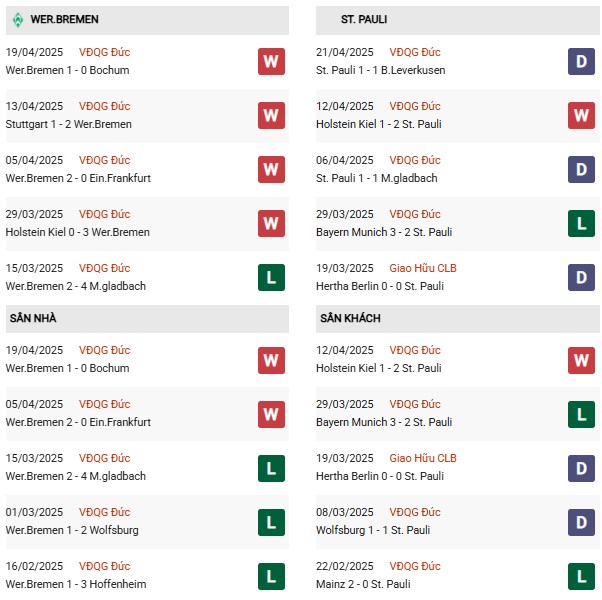Screen dimensions: 602x600
Task: Select the ST. PAULI section header
Action: pos(364,19)
